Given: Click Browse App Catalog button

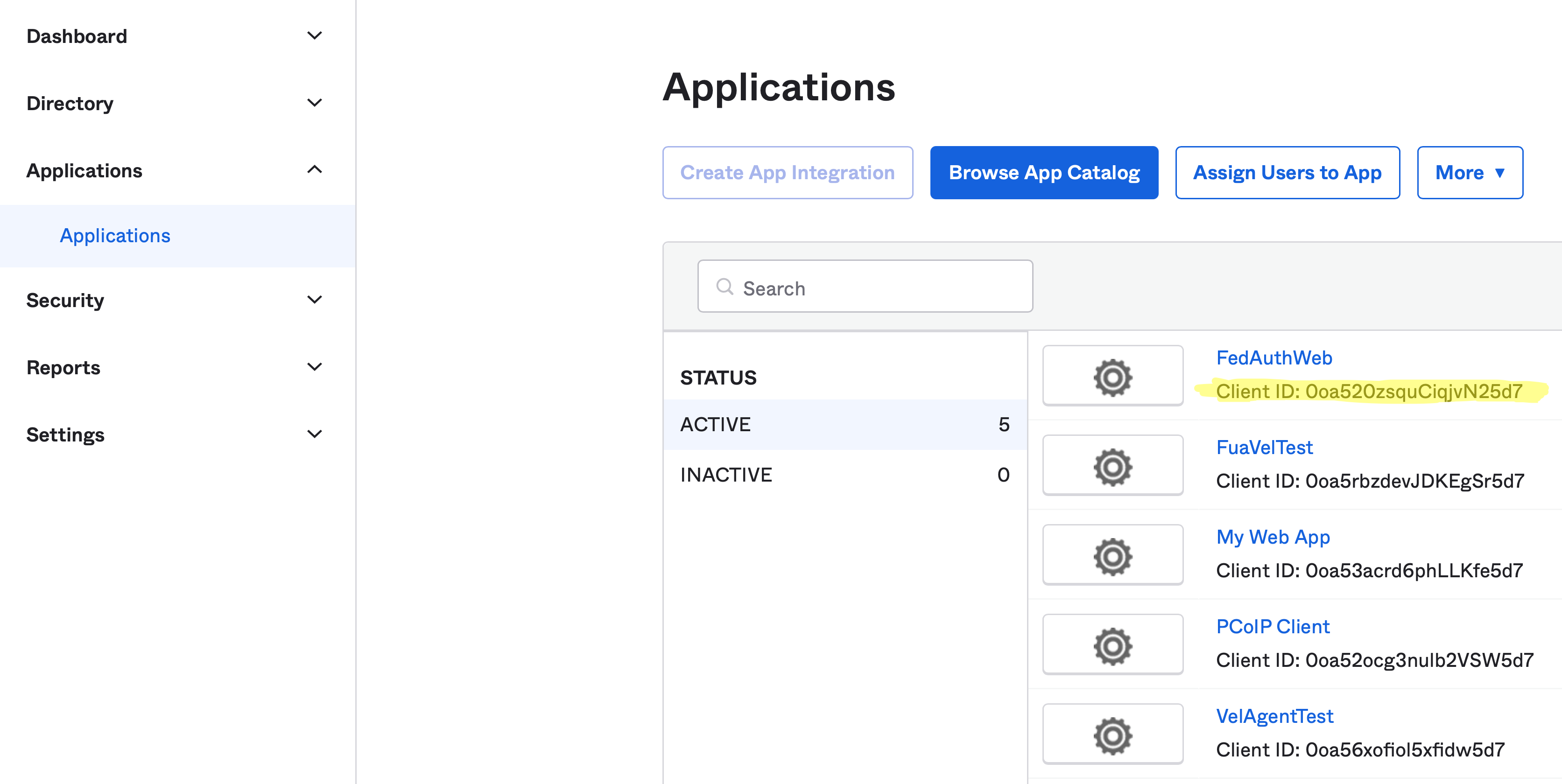Looking at the screenshot, I should [1043, 172].
